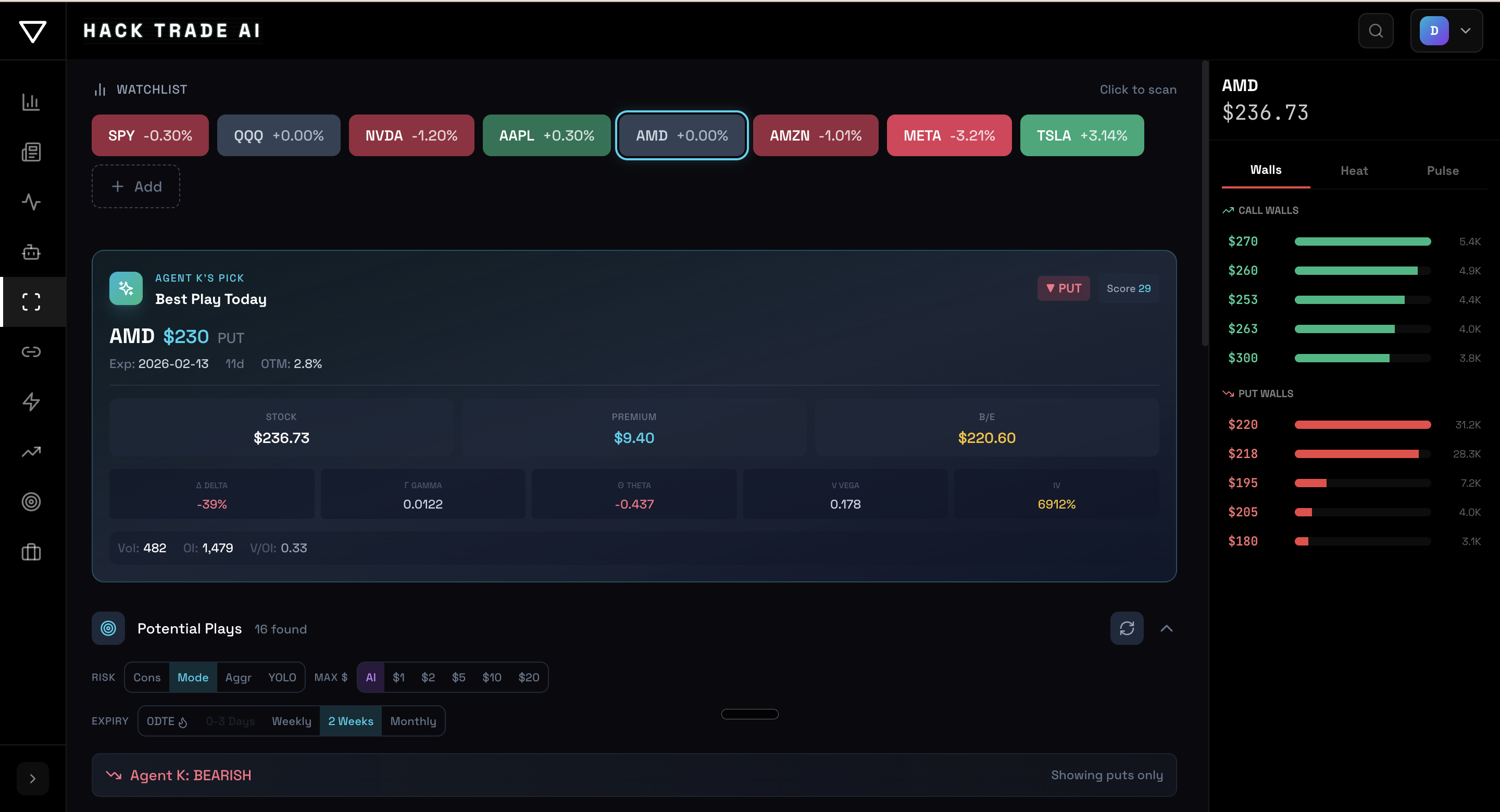This screenshot has width=1500, height=812.
Task: Open the user profile dropdown
Action: click(1446, 30)
